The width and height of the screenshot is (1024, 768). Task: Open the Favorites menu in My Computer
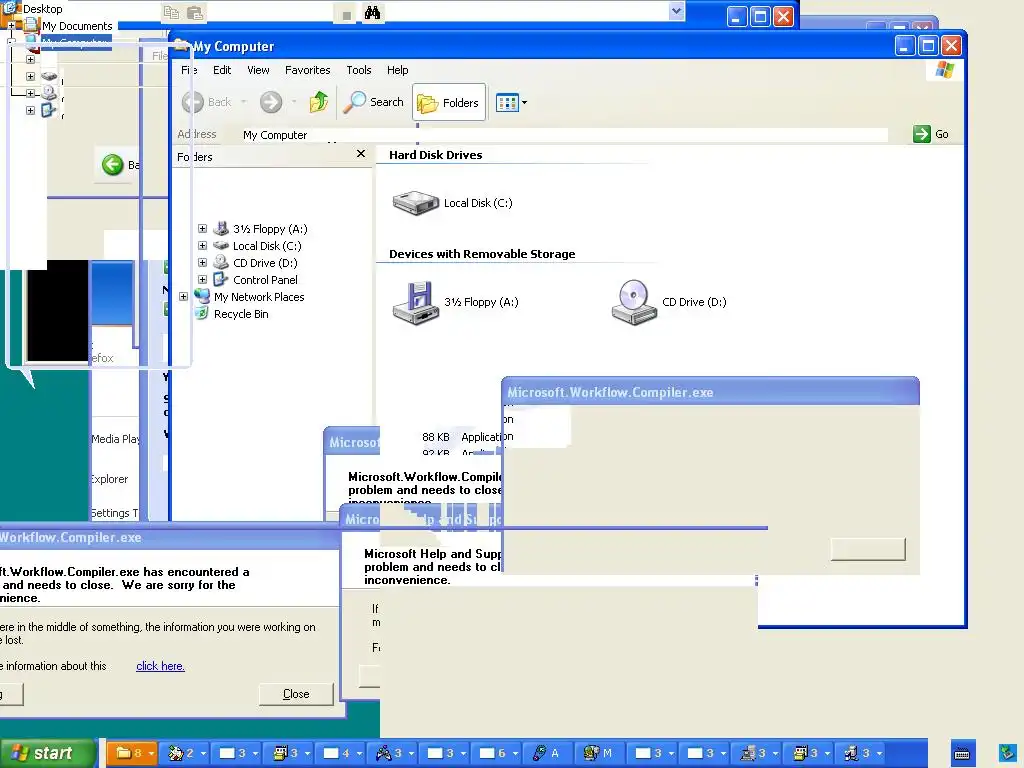pyautogui.click(x=308, y=70)
